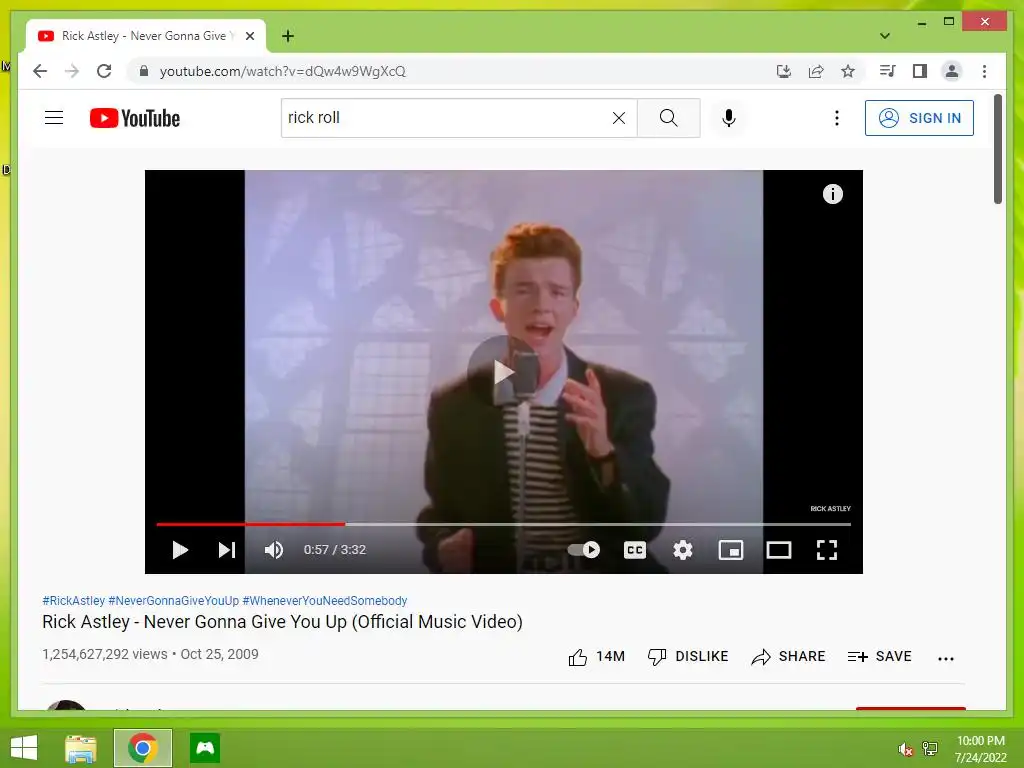The height and width of the screenshot is (768, 1024).
Task: Open Chrome side panel
Action: point(920,71)
